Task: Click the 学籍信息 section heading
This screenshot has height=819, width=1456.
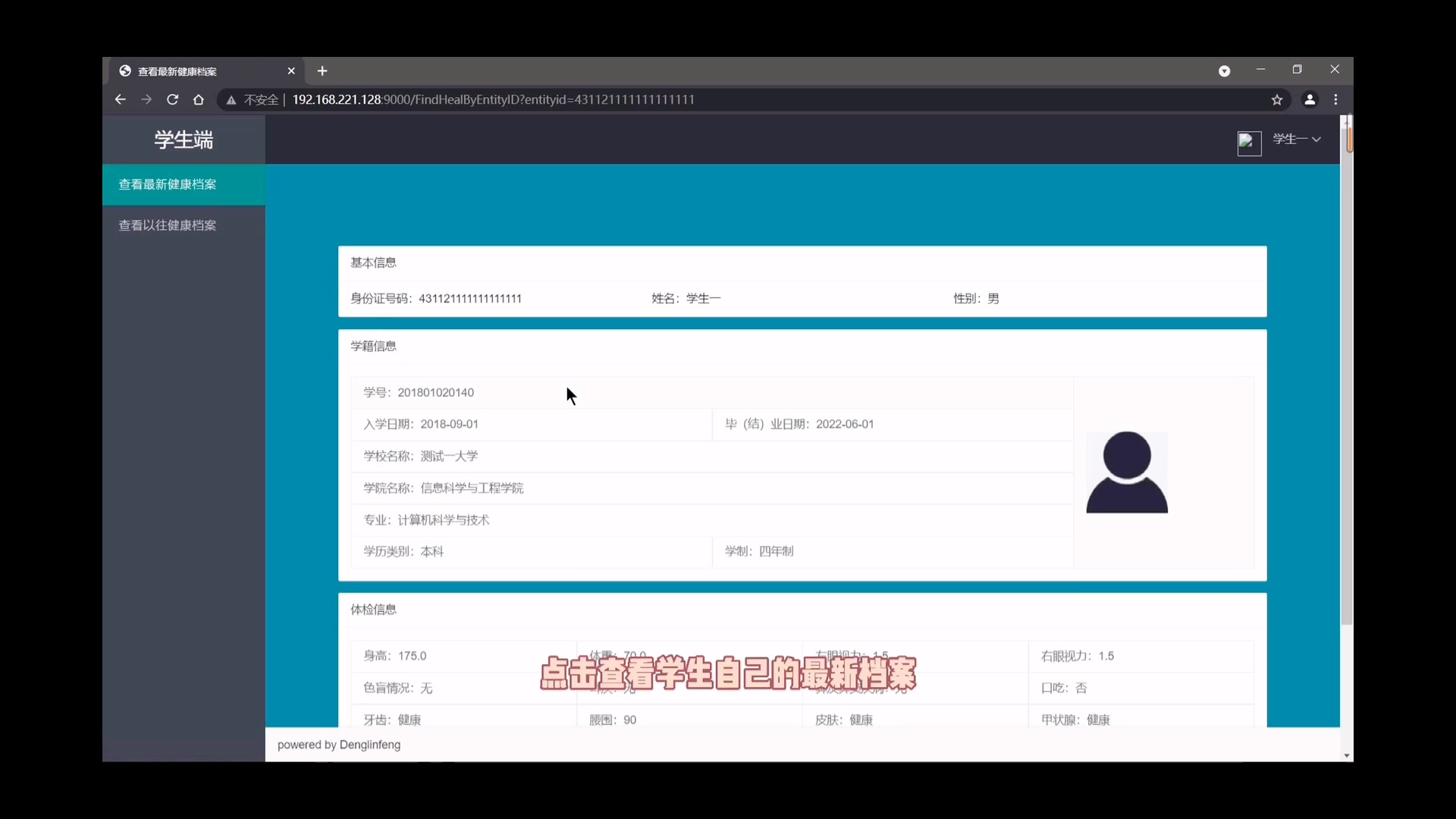Action: click(x=373, y=346)
